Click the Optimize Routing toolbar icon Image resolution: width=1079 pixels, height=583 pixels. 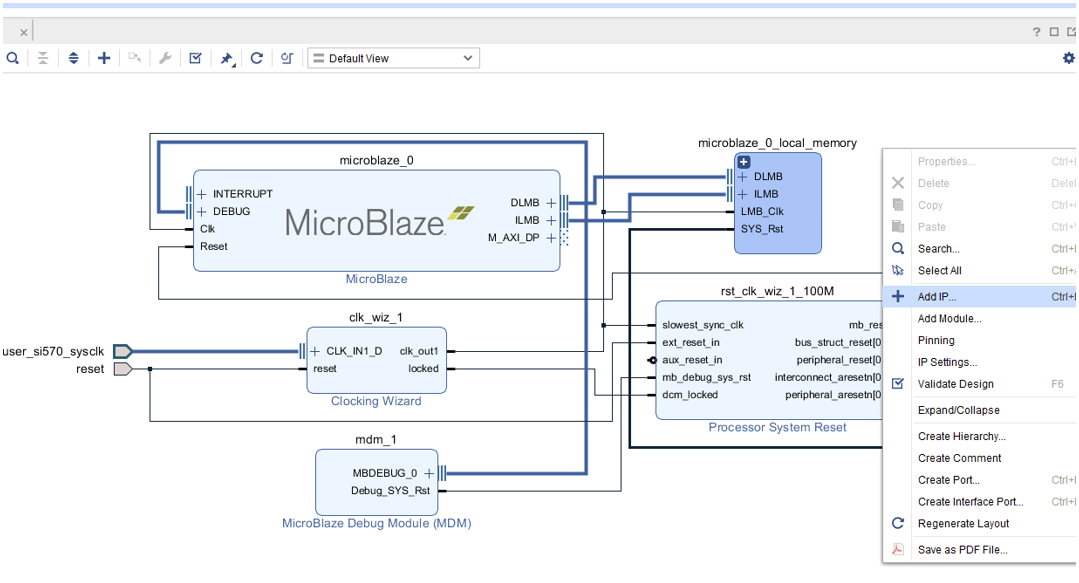click(x=287, y=58)
